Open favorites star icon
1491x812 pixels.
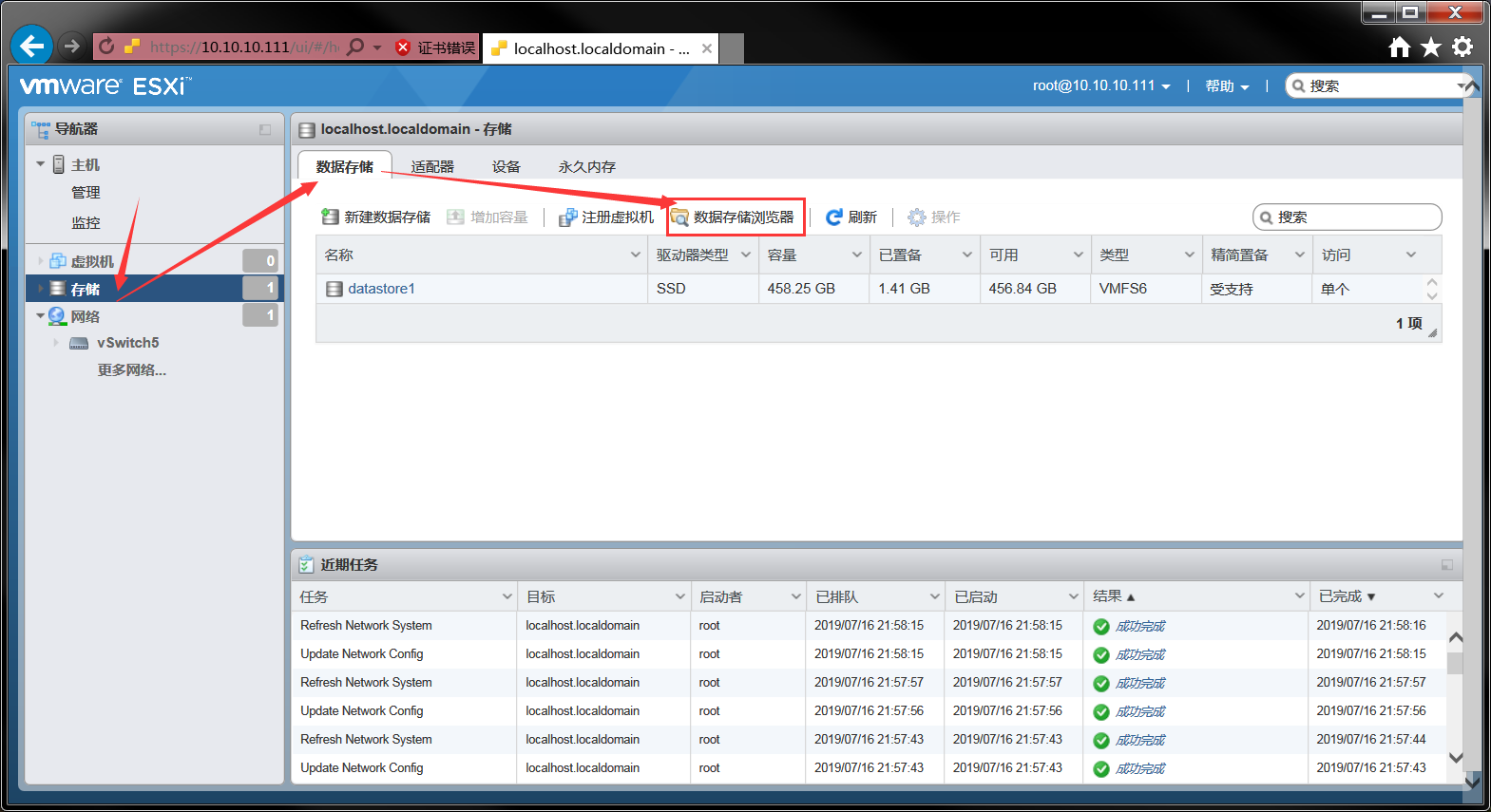[1431, 47]
